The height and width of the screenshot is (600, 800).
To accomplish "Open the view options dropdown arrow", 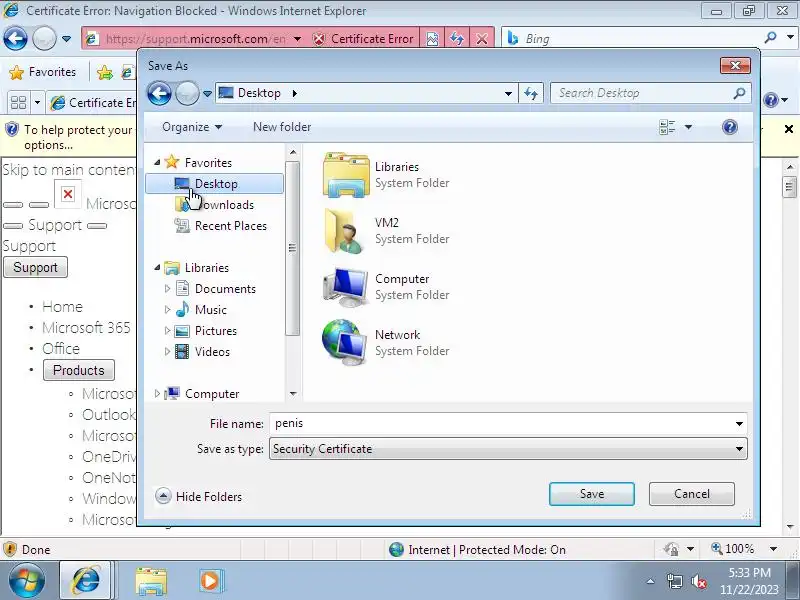I will 688,127.
